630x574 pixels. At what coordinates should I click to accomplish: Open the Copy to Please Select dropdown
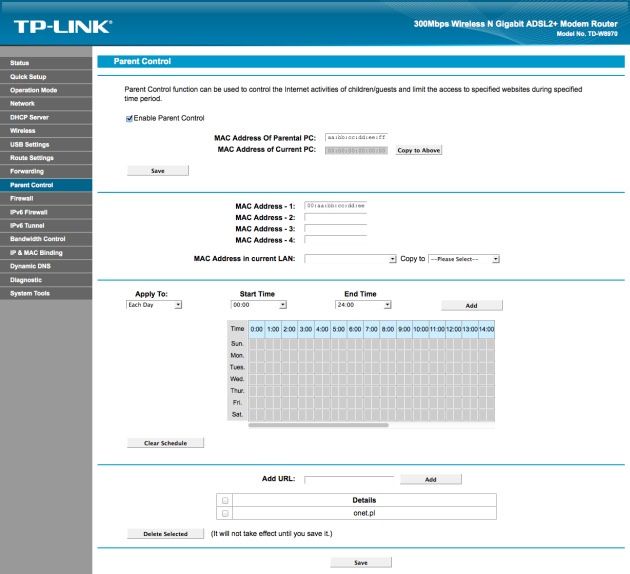pos(464,259)
